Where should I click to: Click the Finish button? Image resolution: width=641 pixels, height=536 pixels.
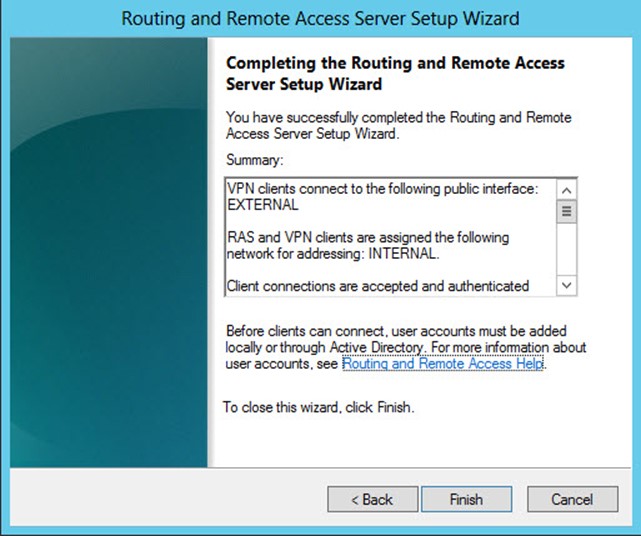pyautogui.click(x=466, y=499)
